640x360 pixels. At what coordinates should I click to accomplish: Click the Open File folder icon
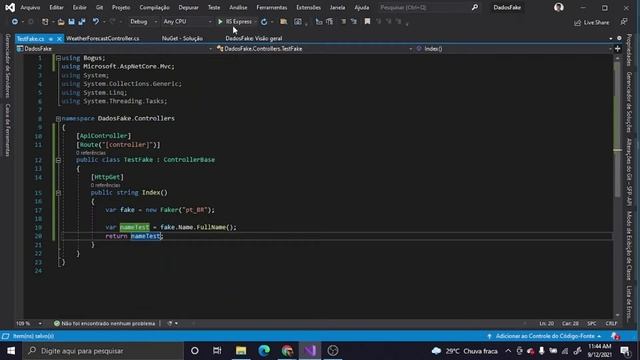[61, 22]
